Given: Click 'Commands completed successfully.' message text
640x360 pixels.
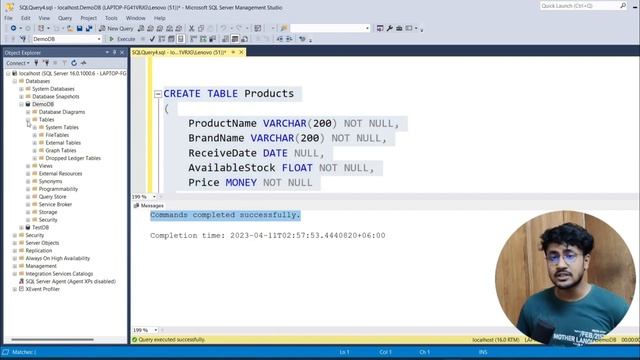Looking at the screenshot, I should [225, 215].
